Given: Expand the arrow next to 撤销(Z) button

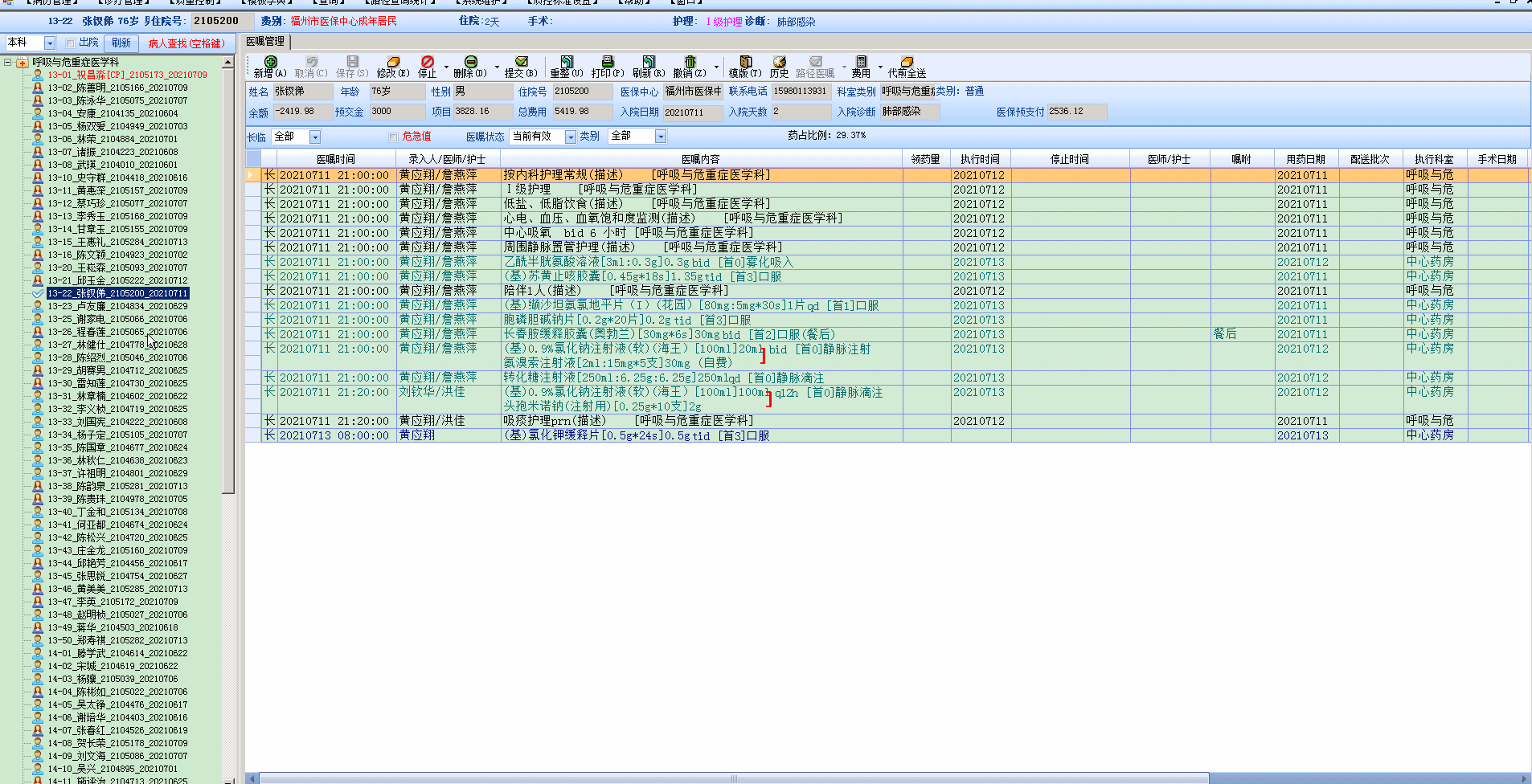Looking at the screenshot, I should (x=716, y=67).
